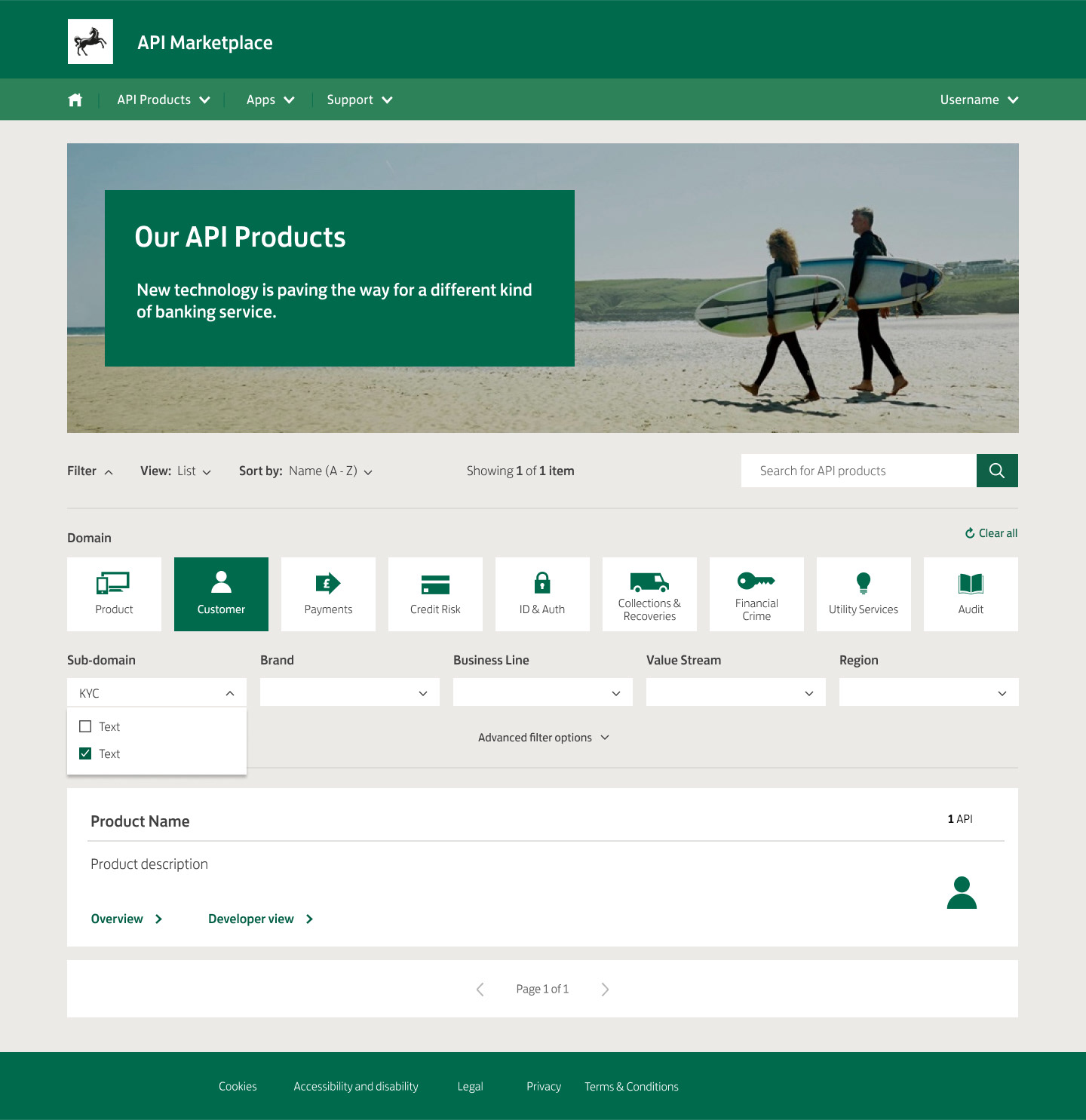Go to the home icon
The image size is (1086, 1120).
pos(75,100)
